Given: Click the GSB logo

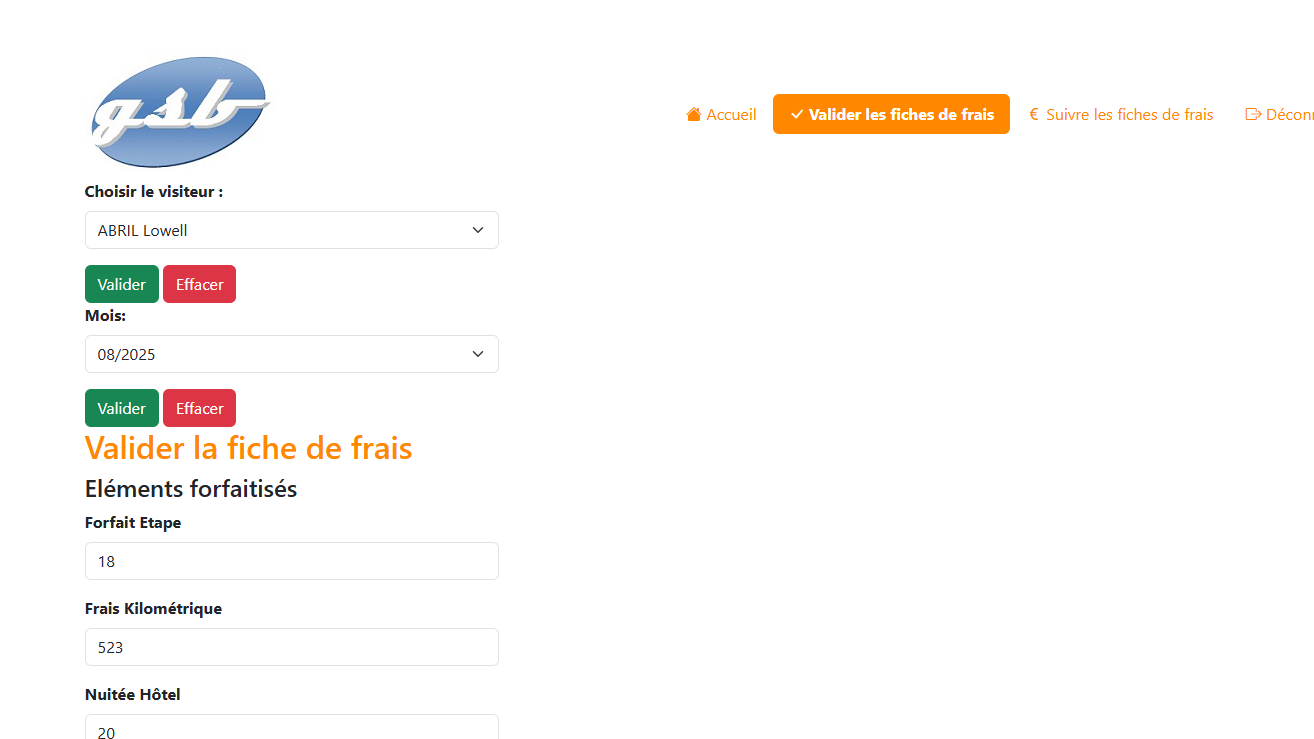Looking at the screenshot, I should (x=179, y=111).
